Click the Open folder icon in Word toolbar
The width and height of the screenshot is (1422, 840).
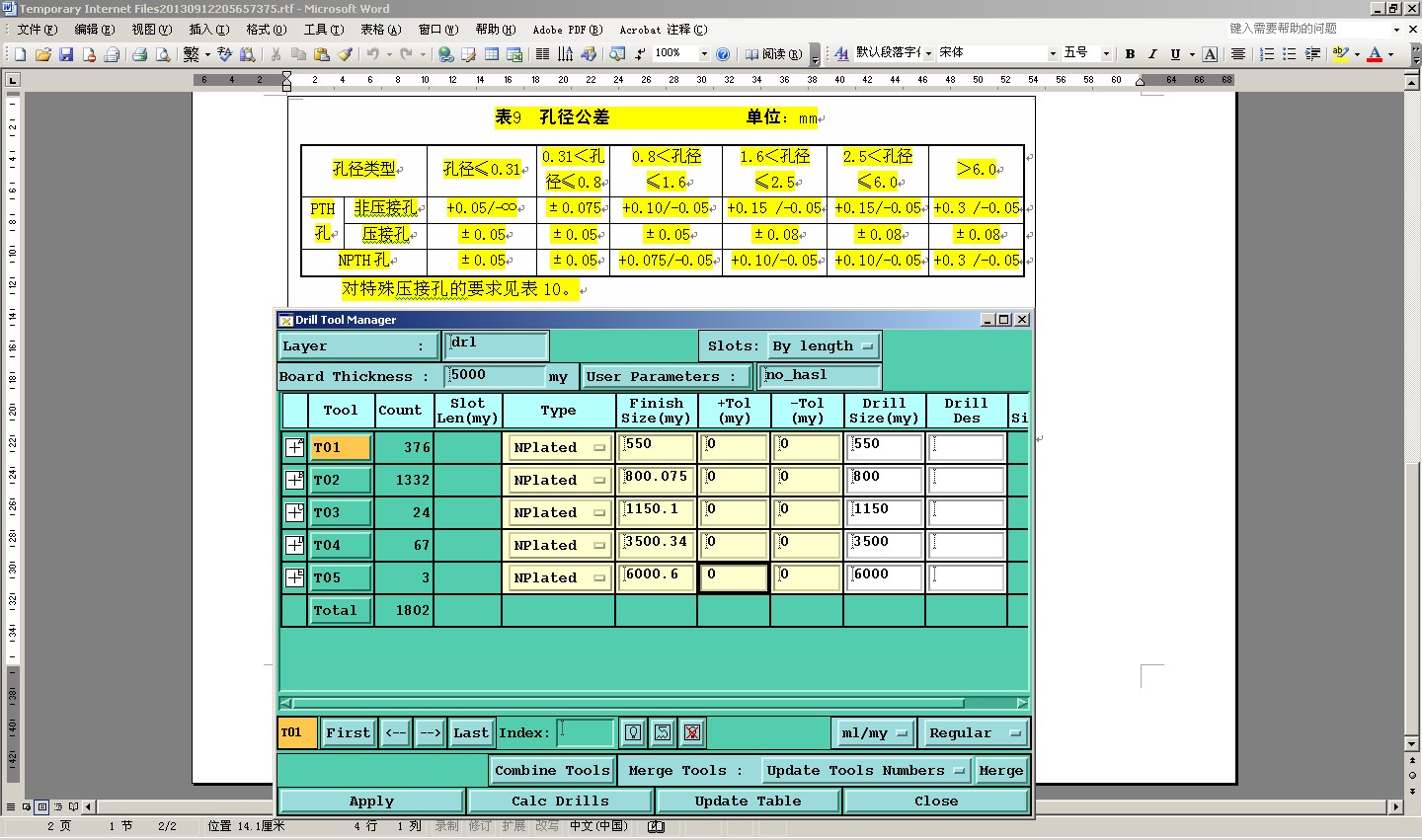tap(42, 54)
